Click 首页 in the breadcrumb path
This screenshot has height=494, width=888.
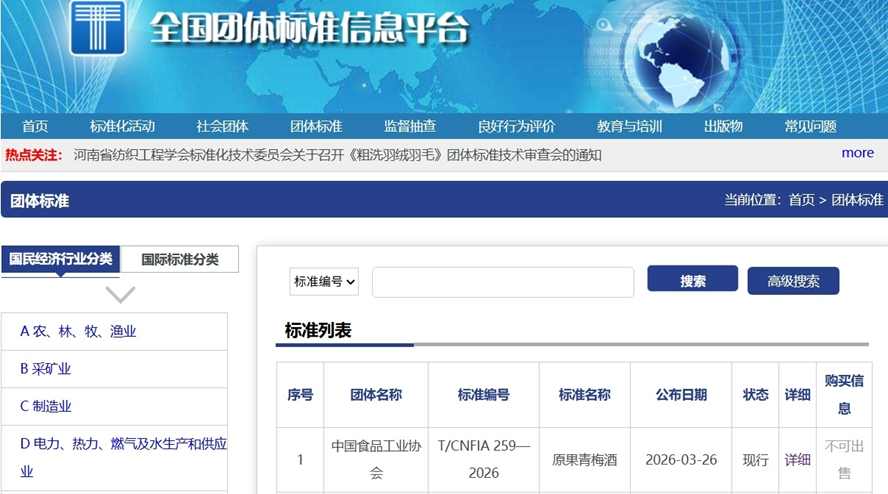click(801, 200)
